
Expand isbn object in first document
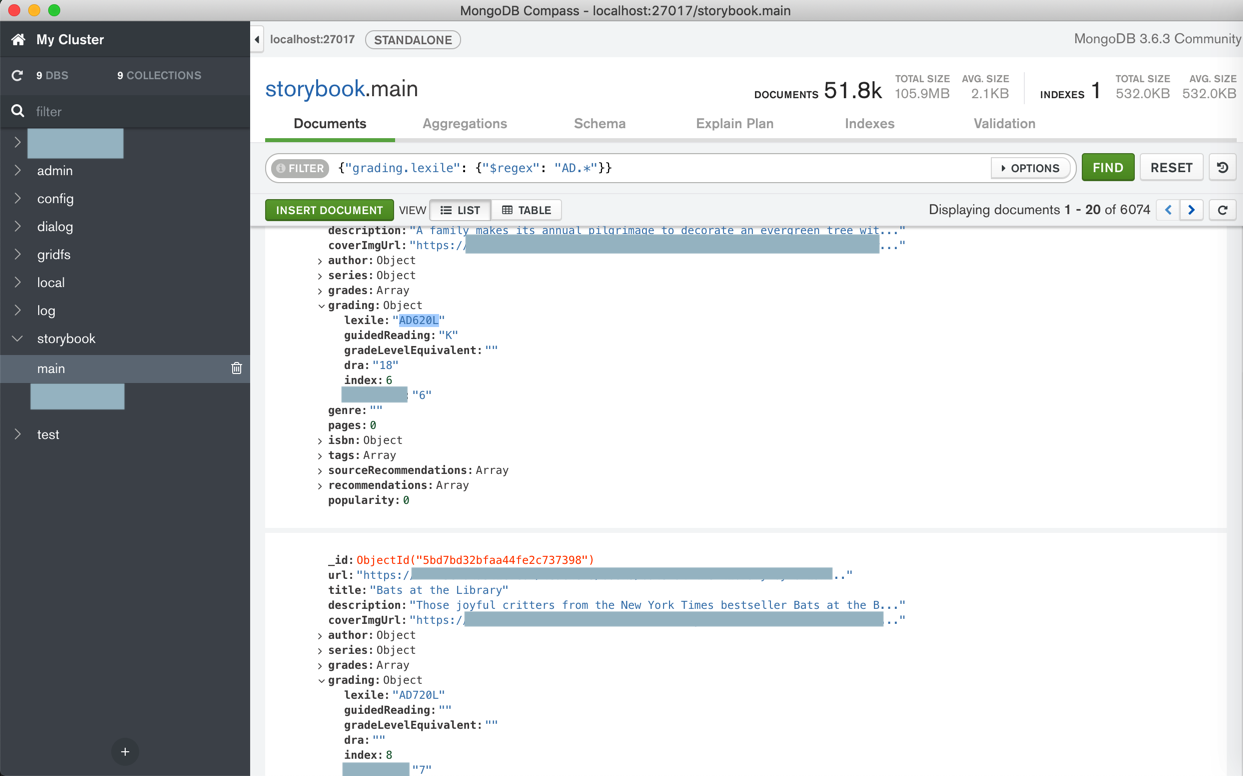pyautogui.click(x=321, y=441)
